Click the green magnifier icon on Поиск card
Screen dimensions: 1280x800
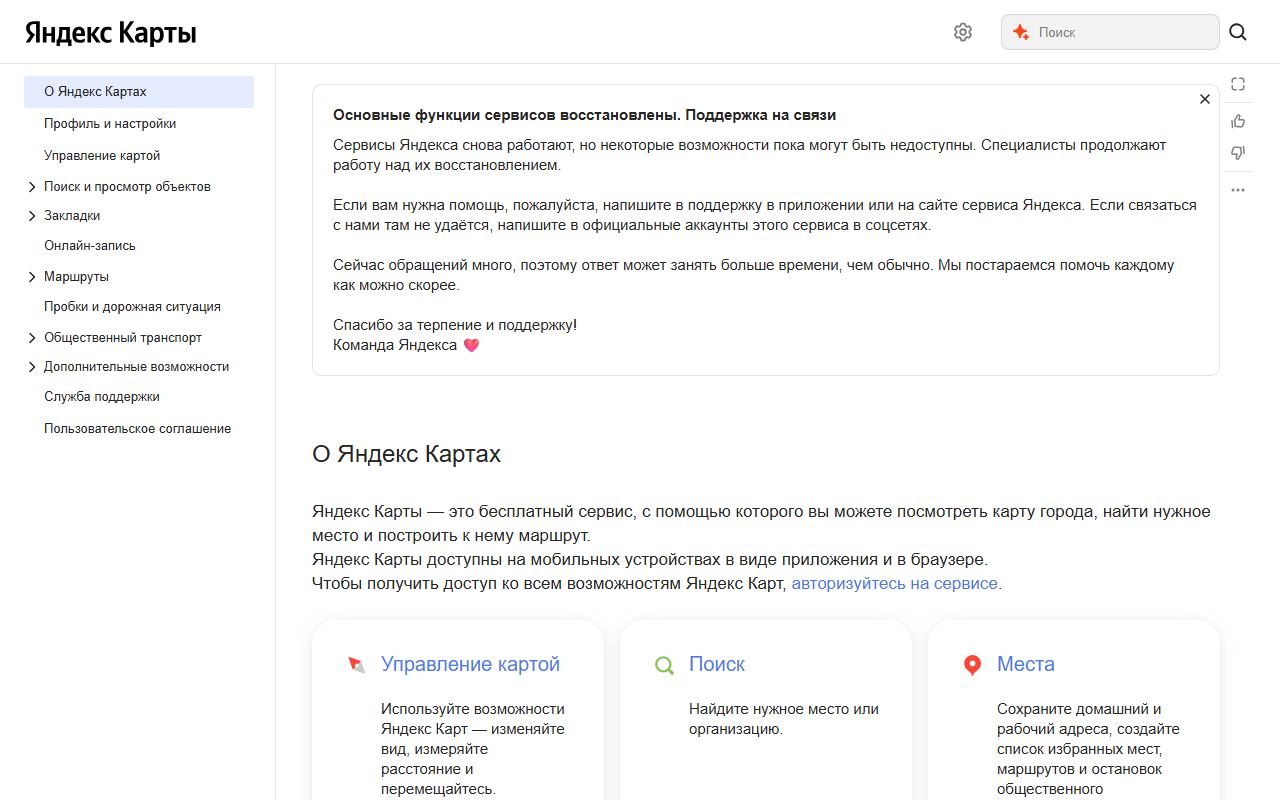pos(664,664)
